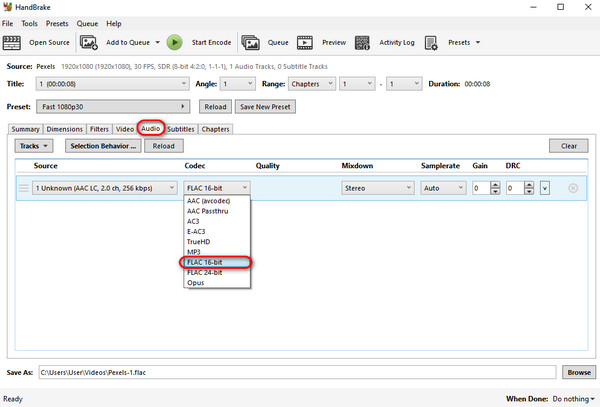Select AAC Passthru codec option
Viewport: 600px width, 407px height.
[217, 211]
